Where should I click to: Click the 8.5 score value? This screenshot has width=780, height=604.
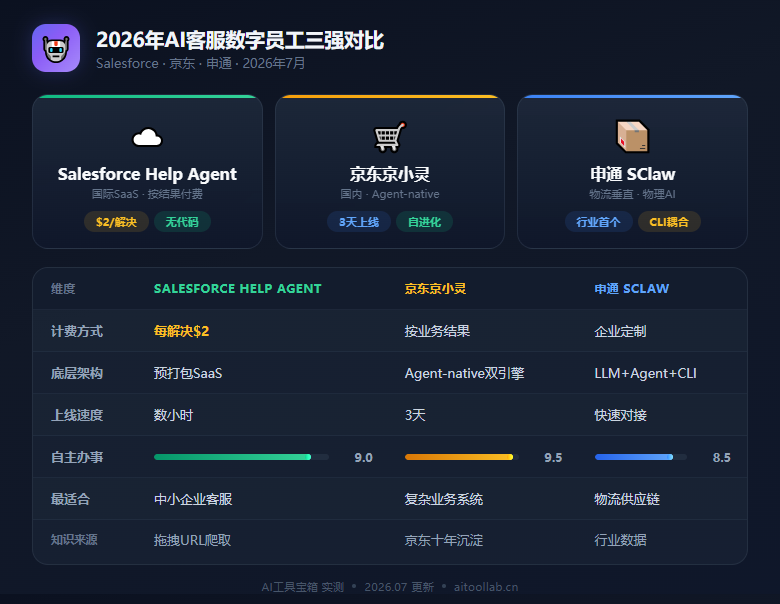pos(721,458)
